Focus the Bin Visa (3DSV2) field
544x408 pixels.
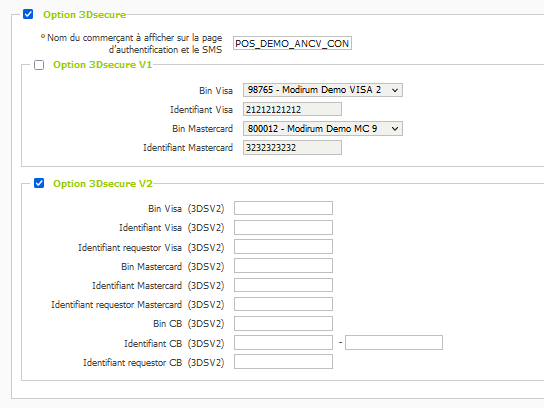pos(283,208)
